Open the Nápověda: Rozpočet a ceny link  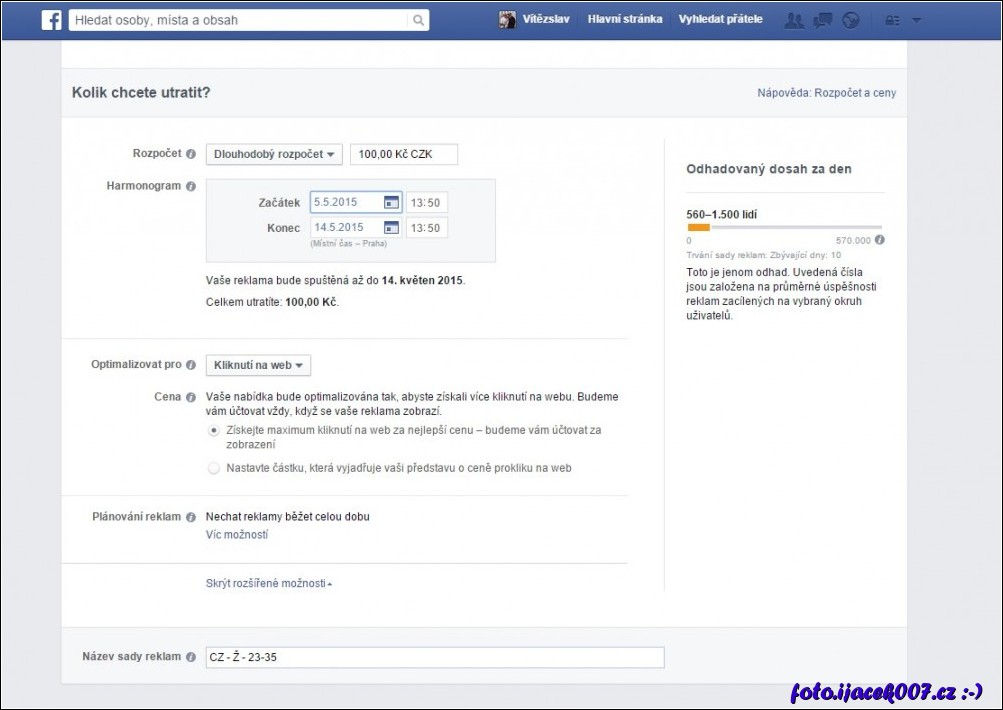click(826, 93)
